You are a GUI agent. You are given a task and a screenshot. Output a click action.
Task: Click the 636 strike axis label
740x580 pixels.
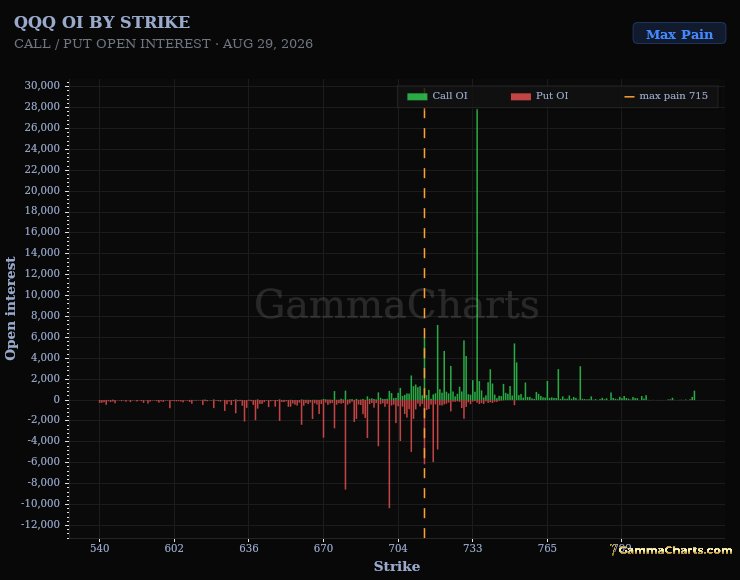(249, 548)
